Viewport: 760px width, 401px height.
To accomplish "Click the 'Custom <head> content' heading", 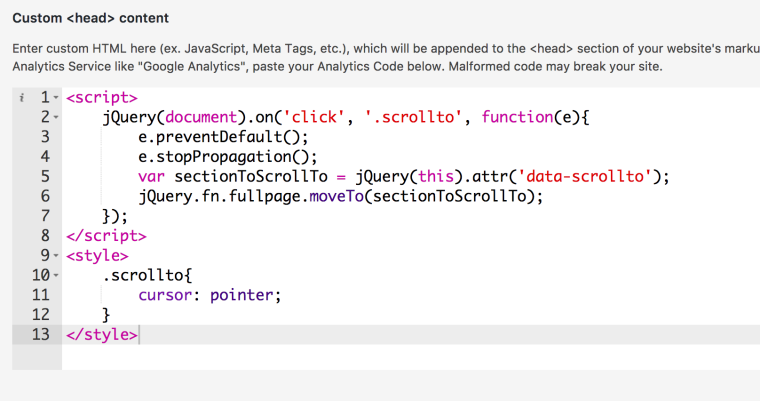I will coord(90,18).
